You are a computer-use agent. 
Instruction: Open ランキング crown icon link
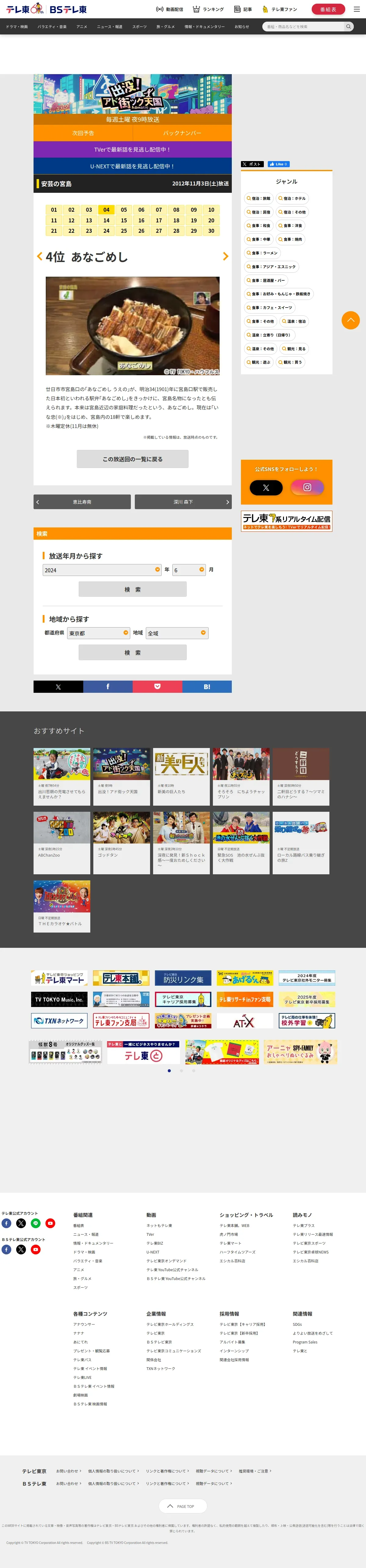coord(208,9)
